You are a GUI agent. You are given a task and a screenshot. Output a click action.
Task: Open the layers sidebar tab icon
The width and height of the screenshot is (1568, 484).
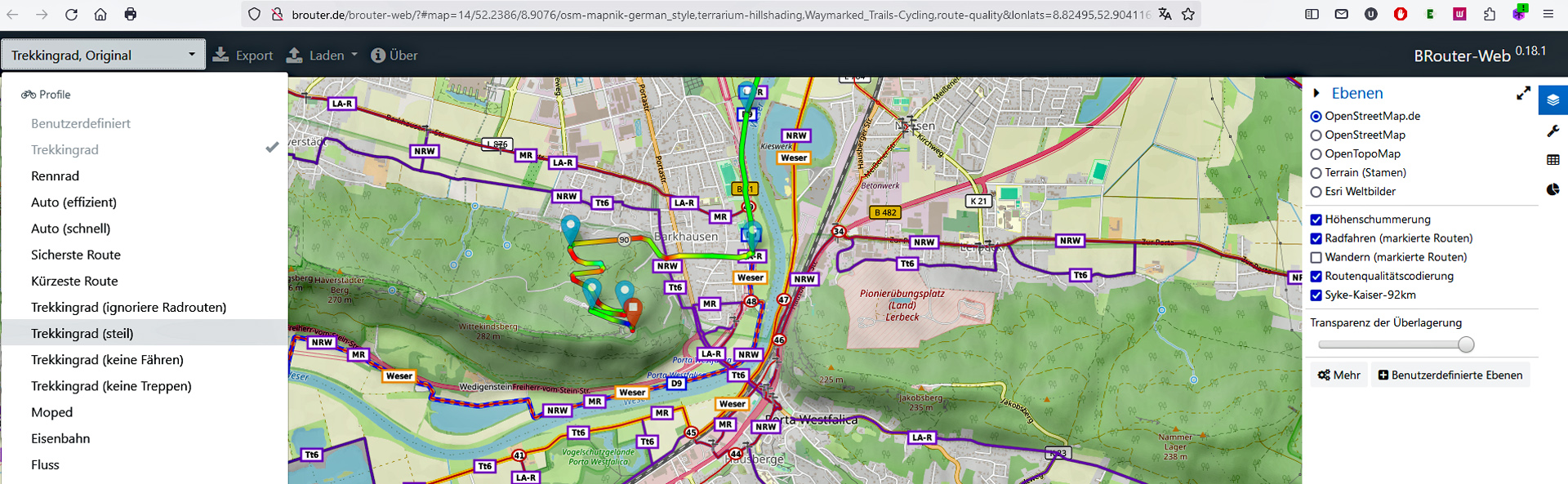coord(1553,100)
